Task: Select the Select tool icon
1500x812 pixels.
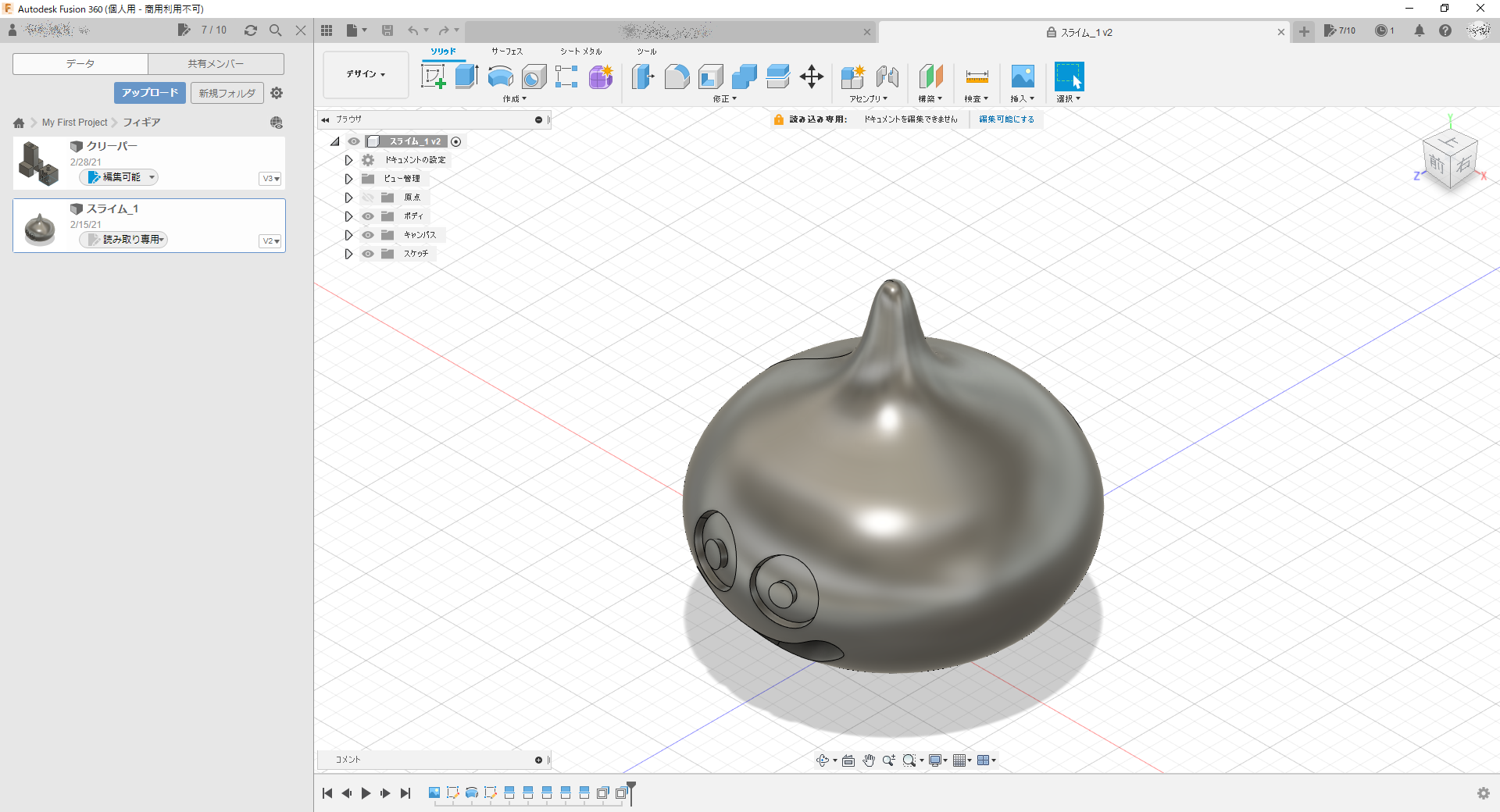Action: click(x=1069, y=77)
